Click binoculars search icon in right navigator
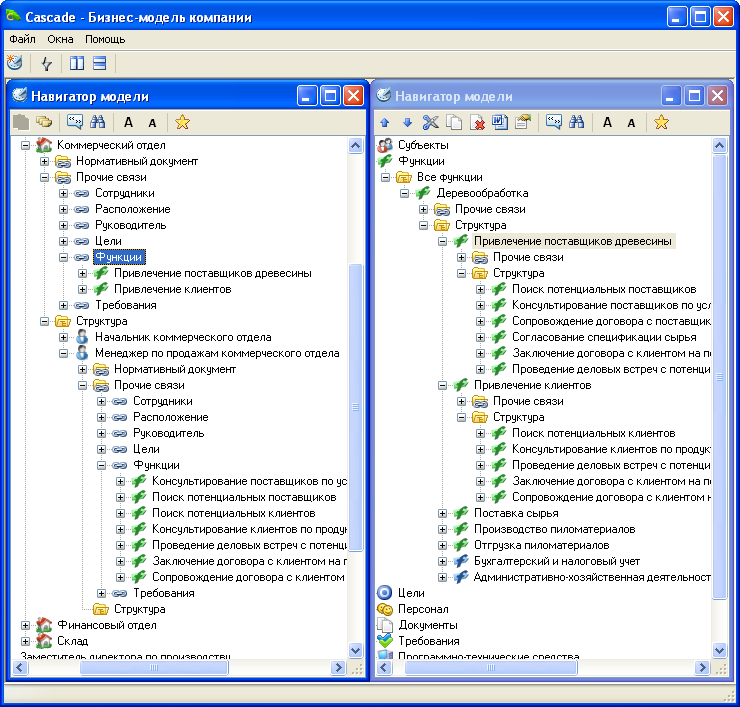The width and height of the screenshot is (740, 707). 576,122
